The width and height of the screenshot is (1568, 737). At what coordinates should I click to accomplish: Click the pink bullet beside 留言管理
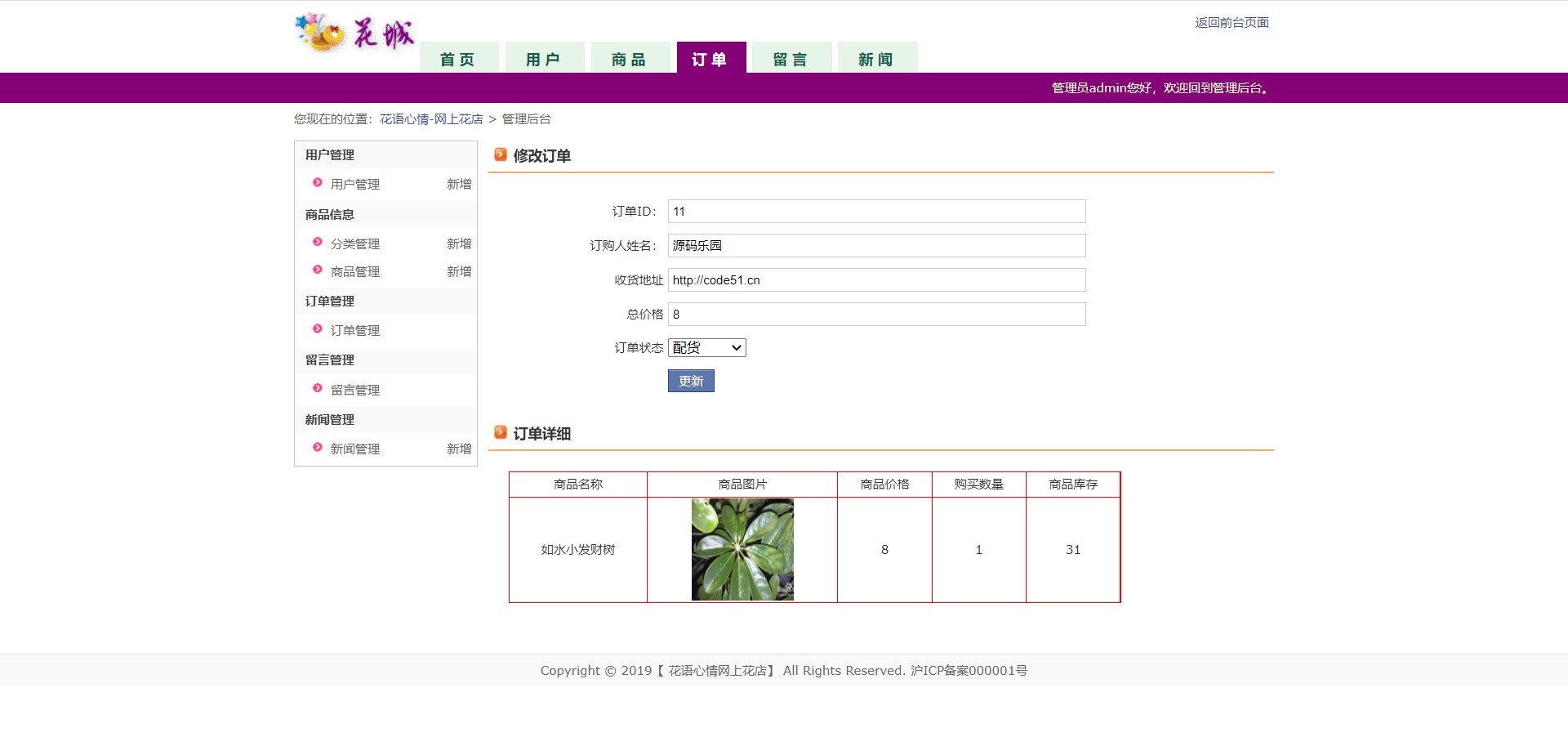[318, 389]
